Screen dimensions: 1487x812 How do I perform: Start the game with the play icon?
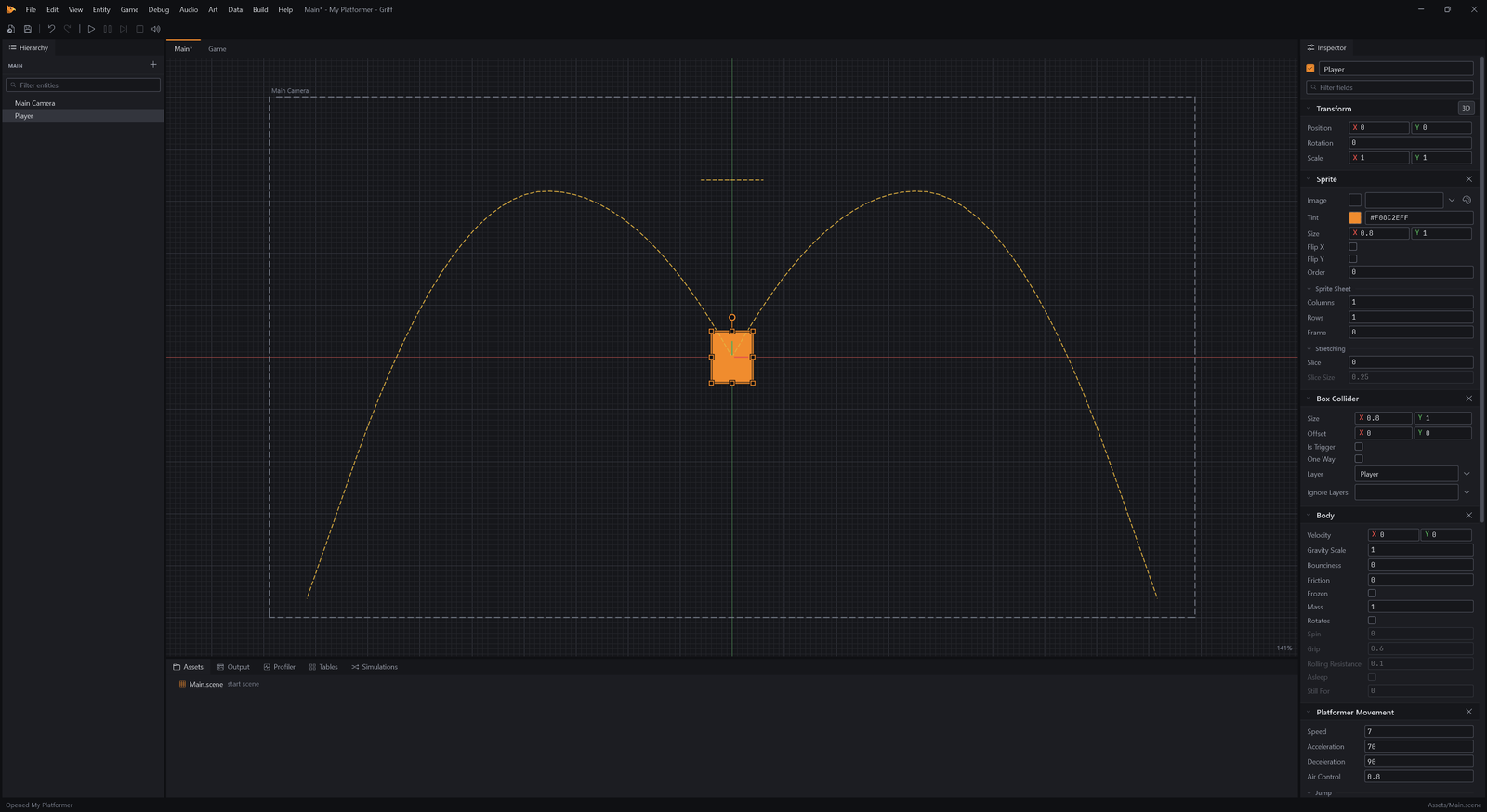point(91,29)
